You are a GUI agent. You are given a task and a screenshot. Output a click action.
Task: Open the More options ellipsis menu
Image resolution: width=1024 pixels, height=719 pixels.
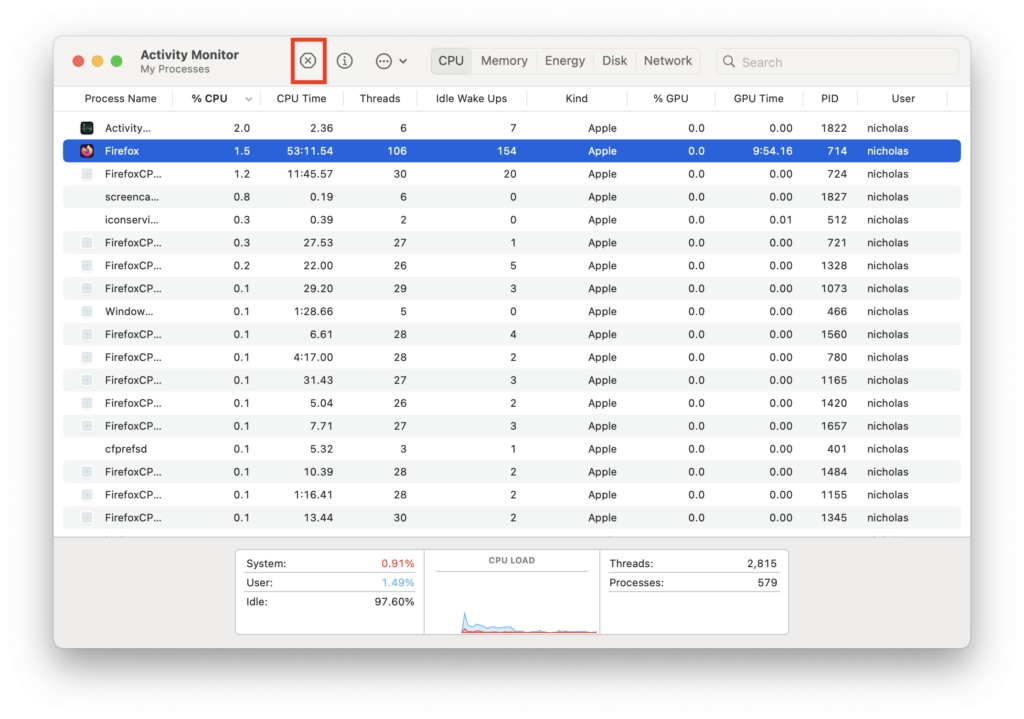pos(390,61)
